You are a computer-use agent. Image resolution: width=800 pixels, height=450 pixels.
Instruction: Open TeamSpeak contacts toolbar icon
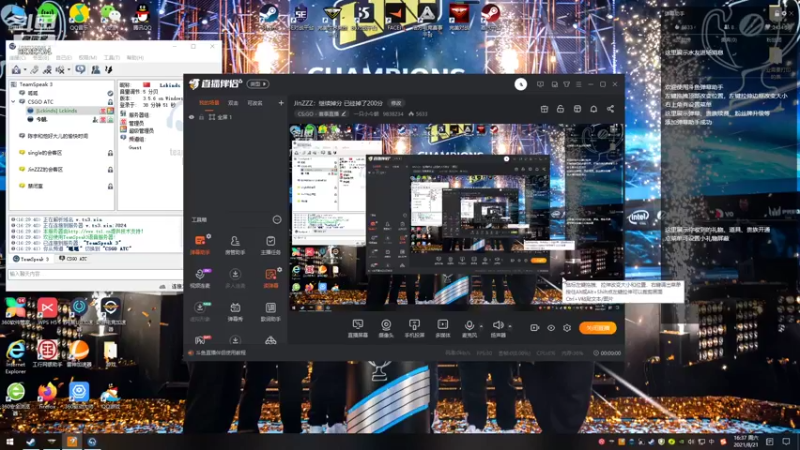[x=95, y=69]
